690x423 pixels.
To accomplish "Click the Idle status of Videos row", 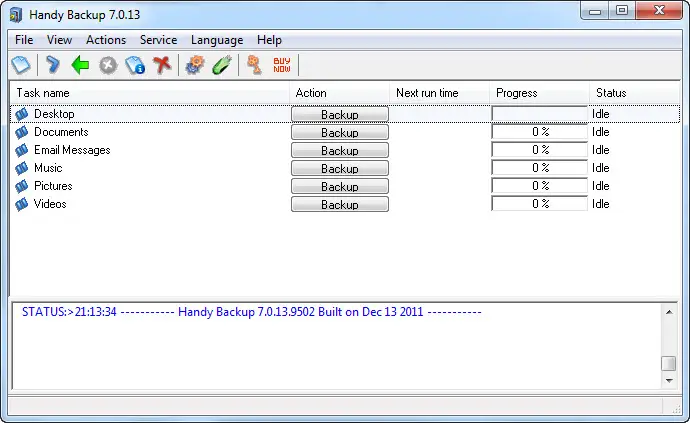I will (x=601, y=204).
